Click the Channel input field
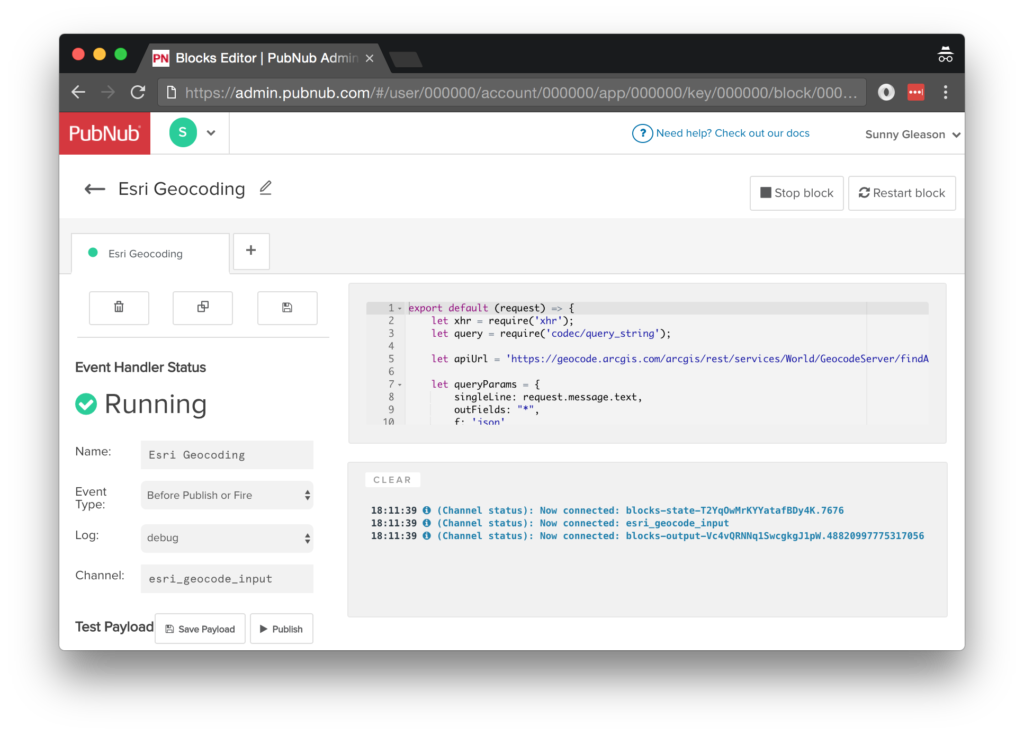The image size is (1024, 735). point(226,578)
